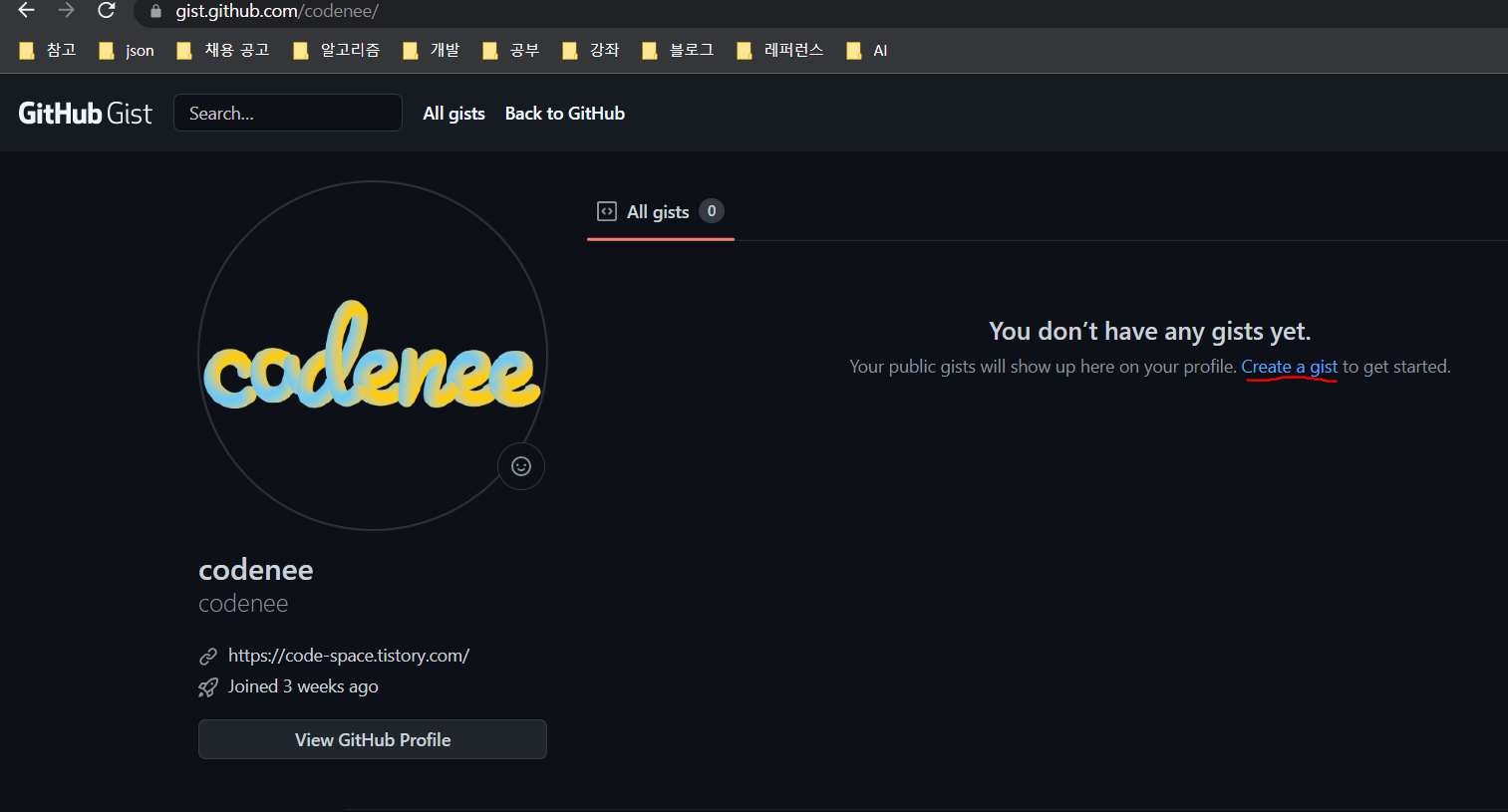The height and width of the screenshot is (812, 1508).
Task: Click the codenee profile avatar
Action: click(373, 356)
